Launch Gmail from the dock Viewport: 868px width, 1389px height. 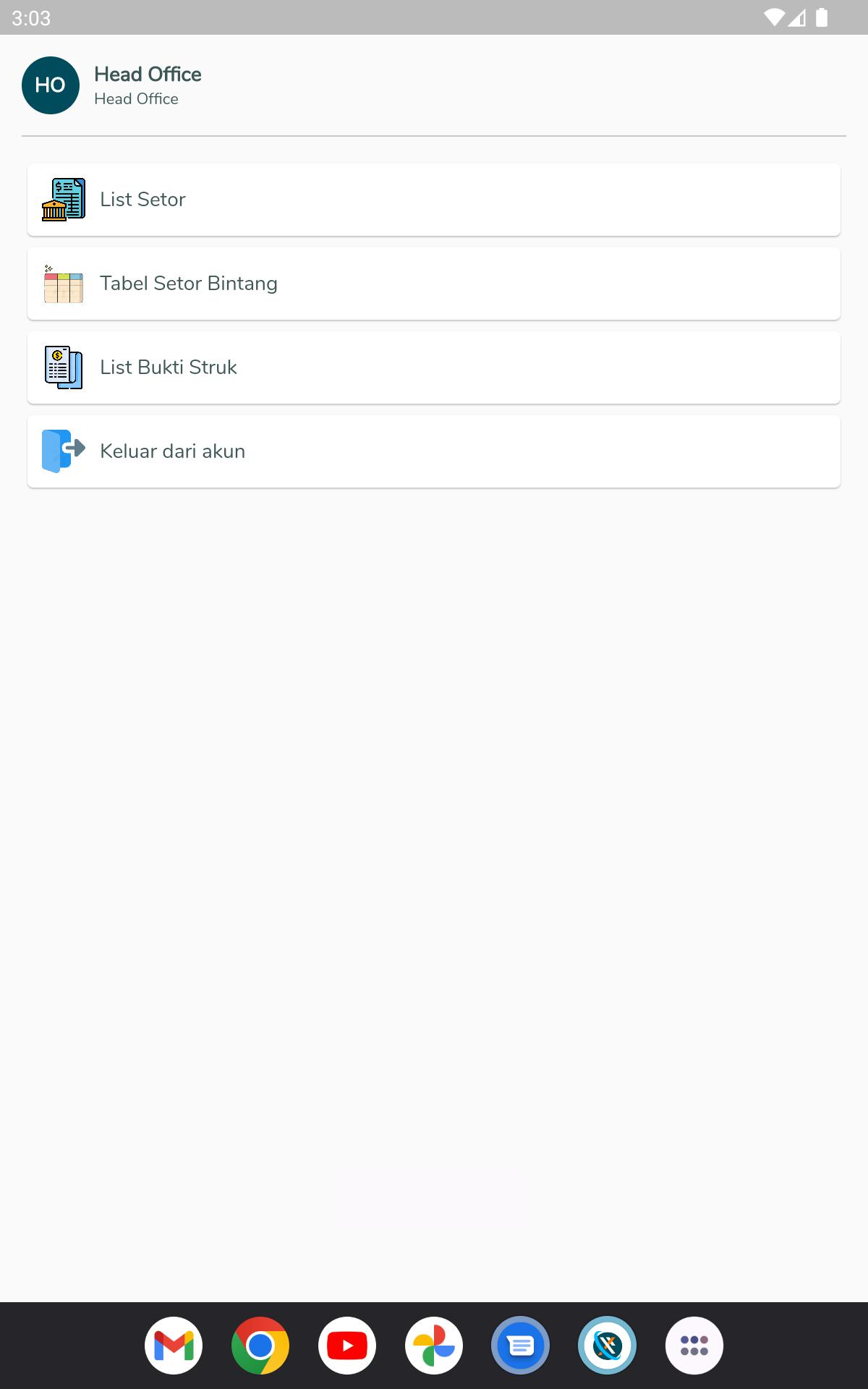[x=174, y=1346]
